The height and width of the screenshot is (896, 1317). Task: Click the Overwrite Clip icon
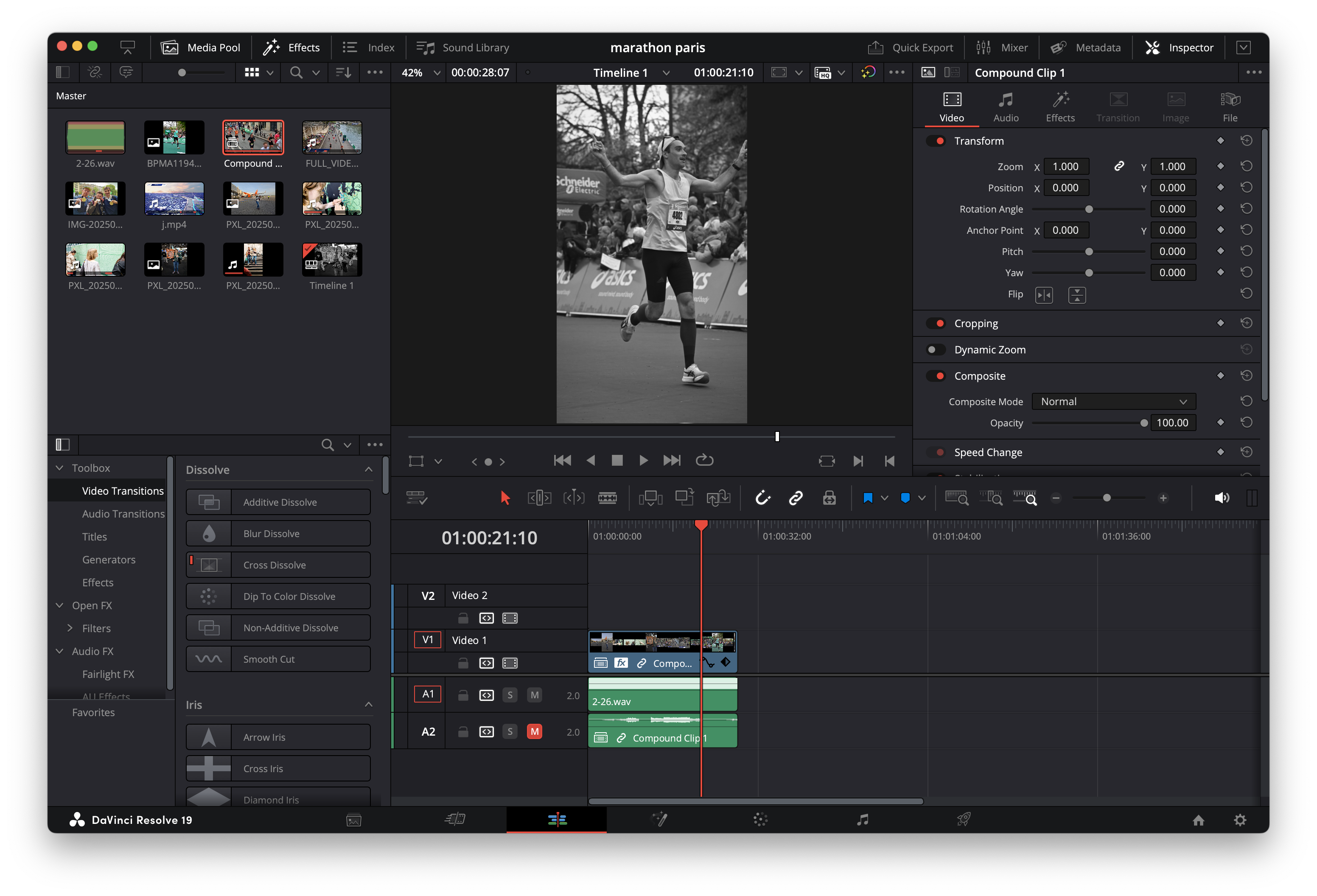[684, 498]
